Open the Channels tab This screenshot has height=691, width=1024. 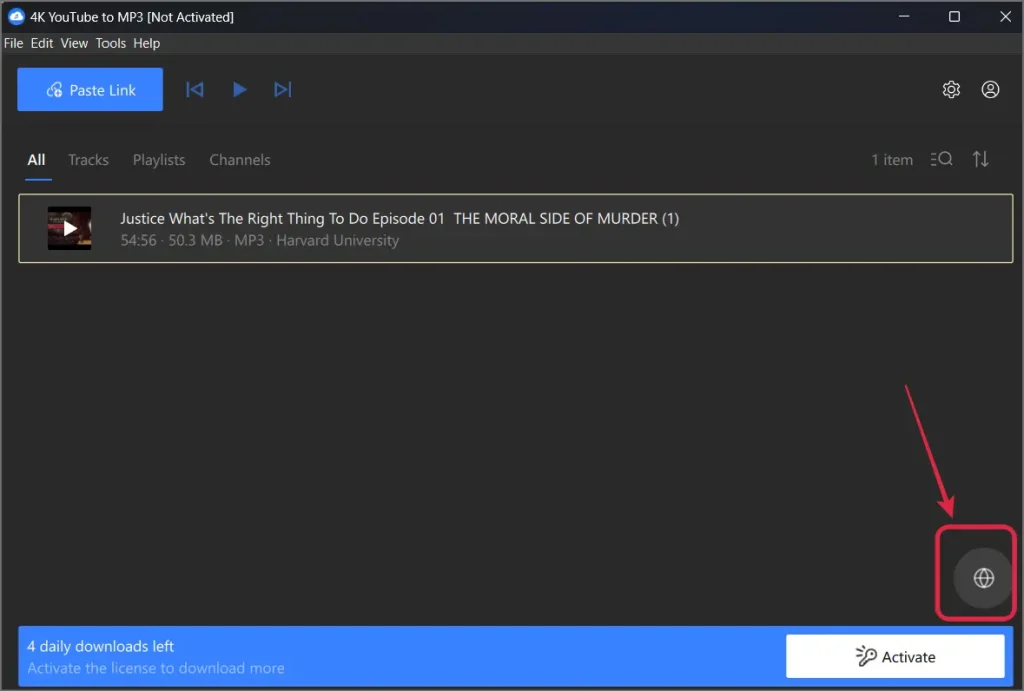point(240,160)
